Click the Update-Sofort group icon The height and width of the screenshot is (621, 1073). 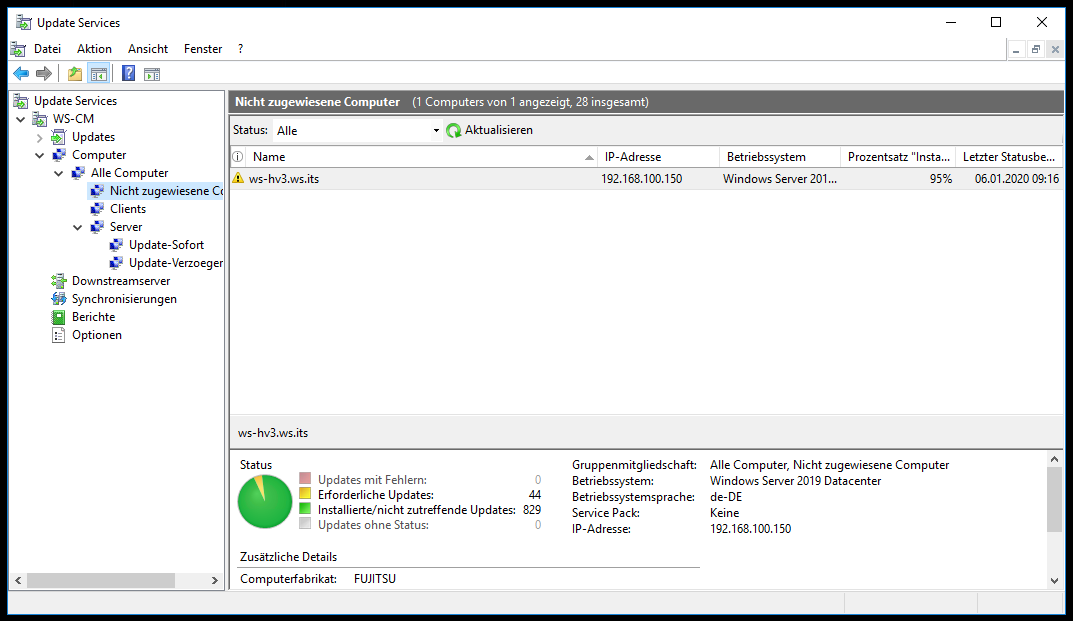coord(116,244)
